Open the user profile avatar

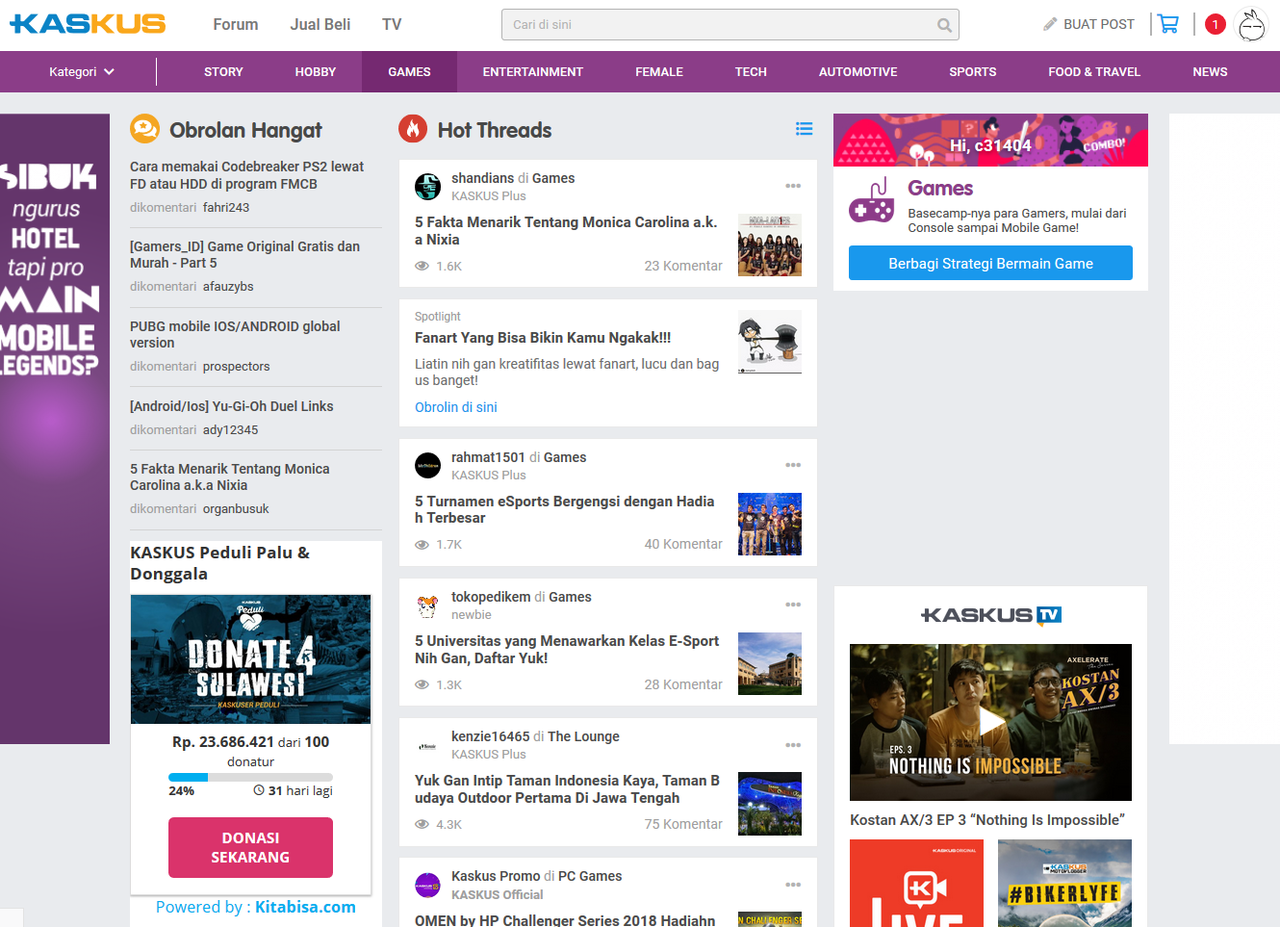tap(1251, 25)
